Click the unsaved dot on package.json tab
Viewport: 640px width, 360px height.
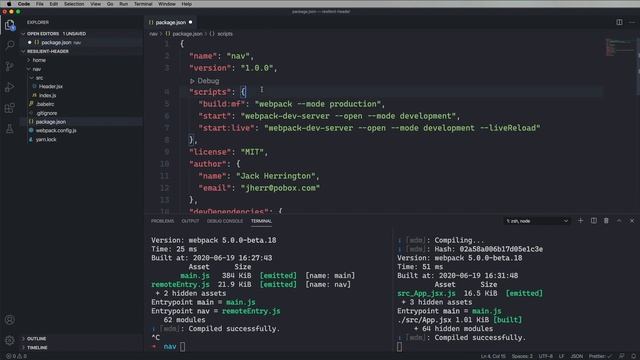(191, 22)
